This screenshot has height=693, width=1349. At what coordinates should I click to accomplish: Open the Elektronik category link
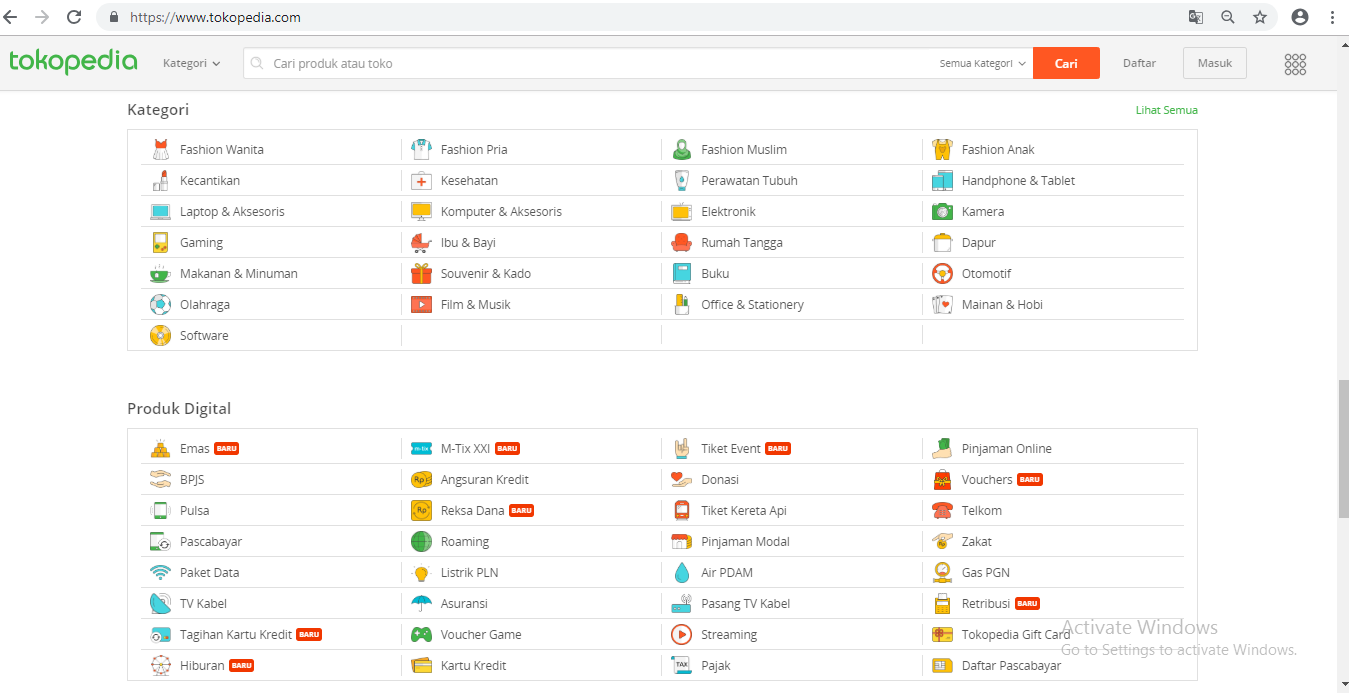point(728,212)
